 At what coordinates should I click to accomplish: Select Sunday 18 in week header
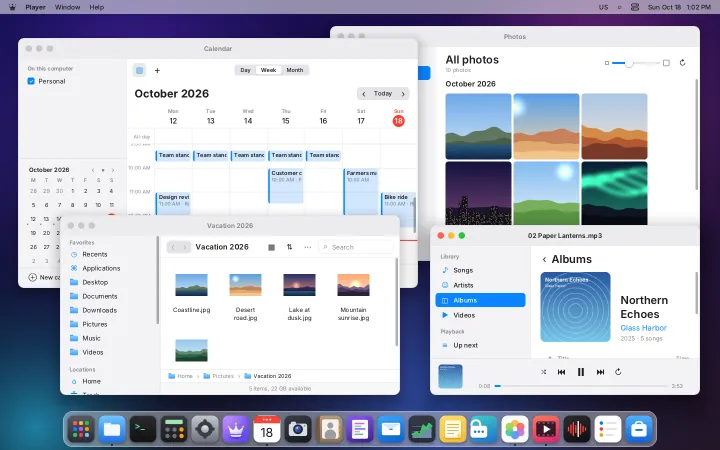tap(398, 121)
